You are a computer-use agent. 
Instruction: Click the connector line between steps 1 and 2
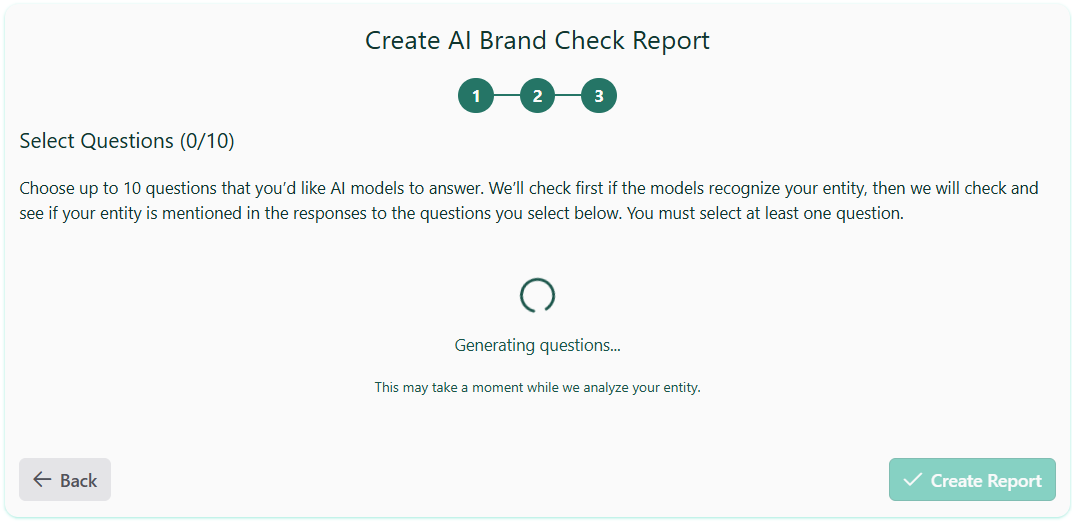507,96
